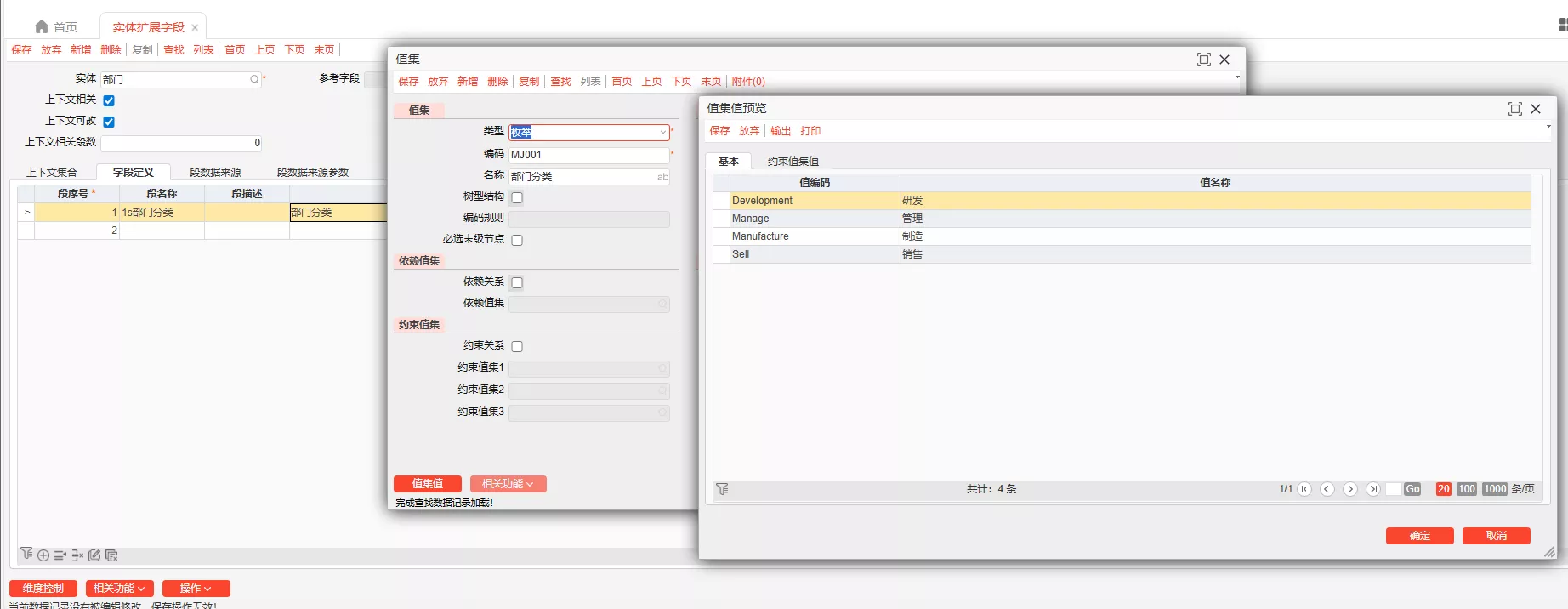Select the Manufacture row in value table
Viewport: 1568px width, 609px height.
760,236
